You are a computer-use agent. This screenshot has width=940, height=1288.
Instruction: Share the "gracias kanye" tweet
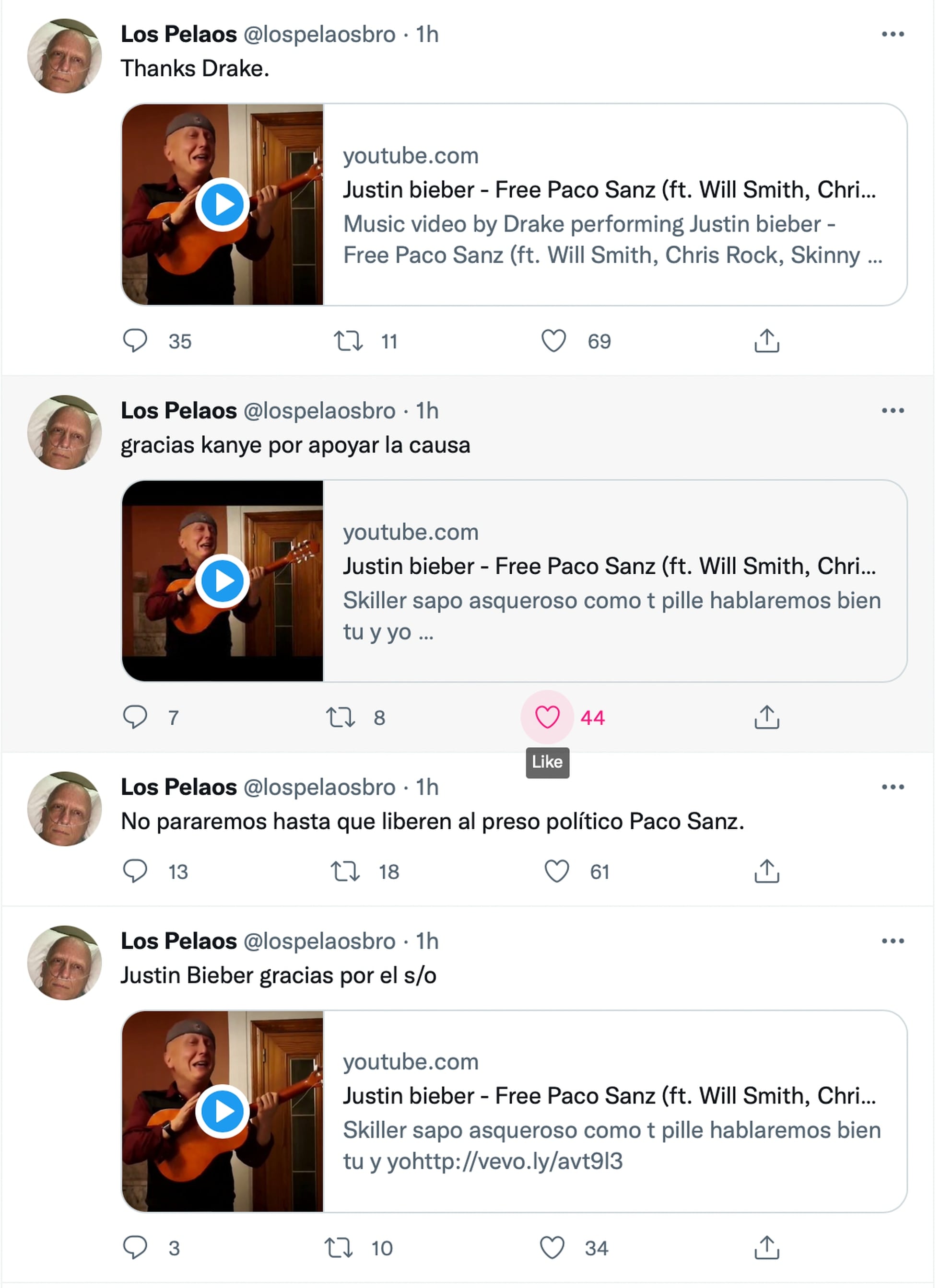coord(766,717)
